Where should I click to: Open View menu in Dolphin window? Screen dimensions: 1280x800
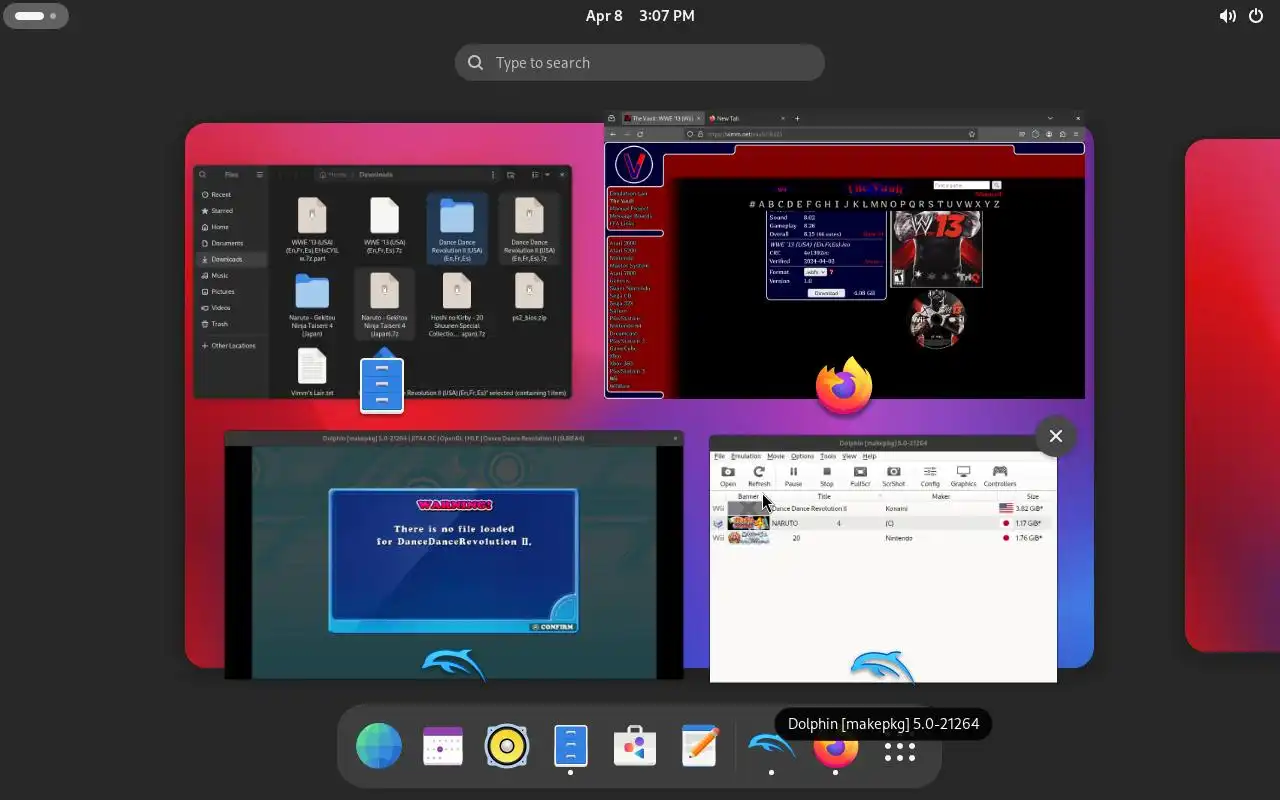pyautogui.click(x=849, y=456)
